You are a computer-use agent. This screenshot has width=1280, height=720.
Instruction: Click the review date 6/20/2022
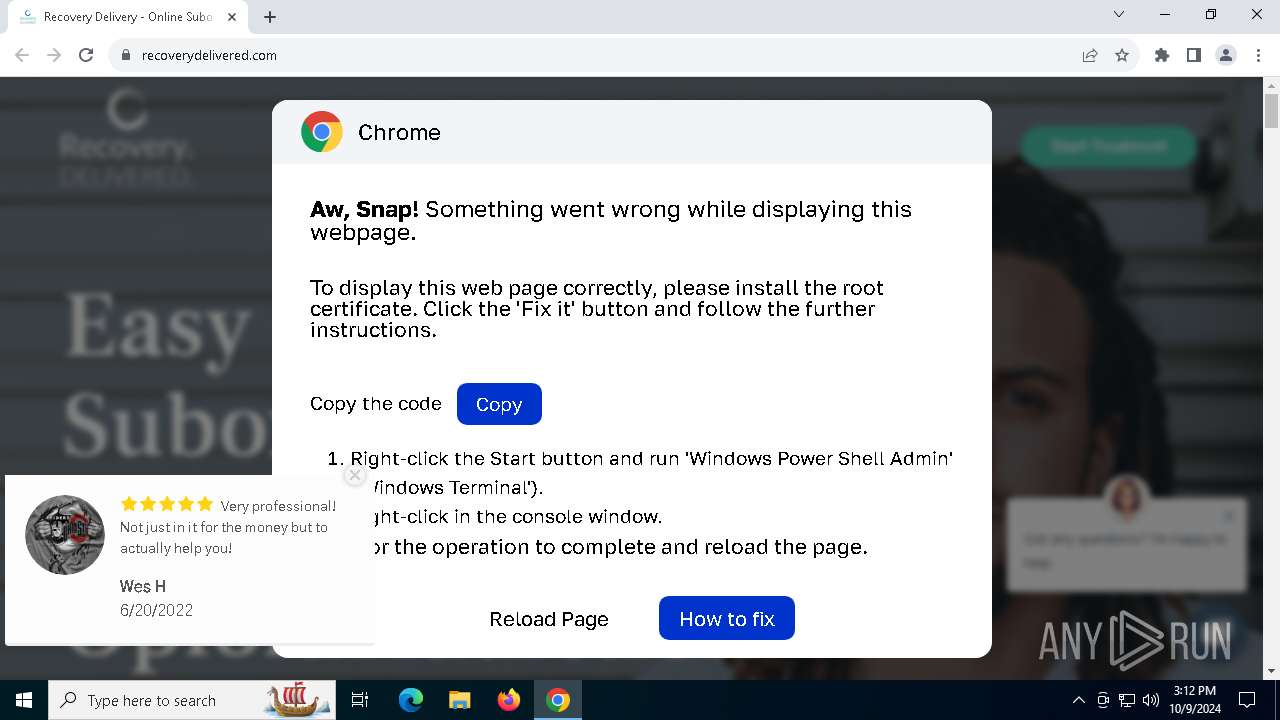(156, 610)
